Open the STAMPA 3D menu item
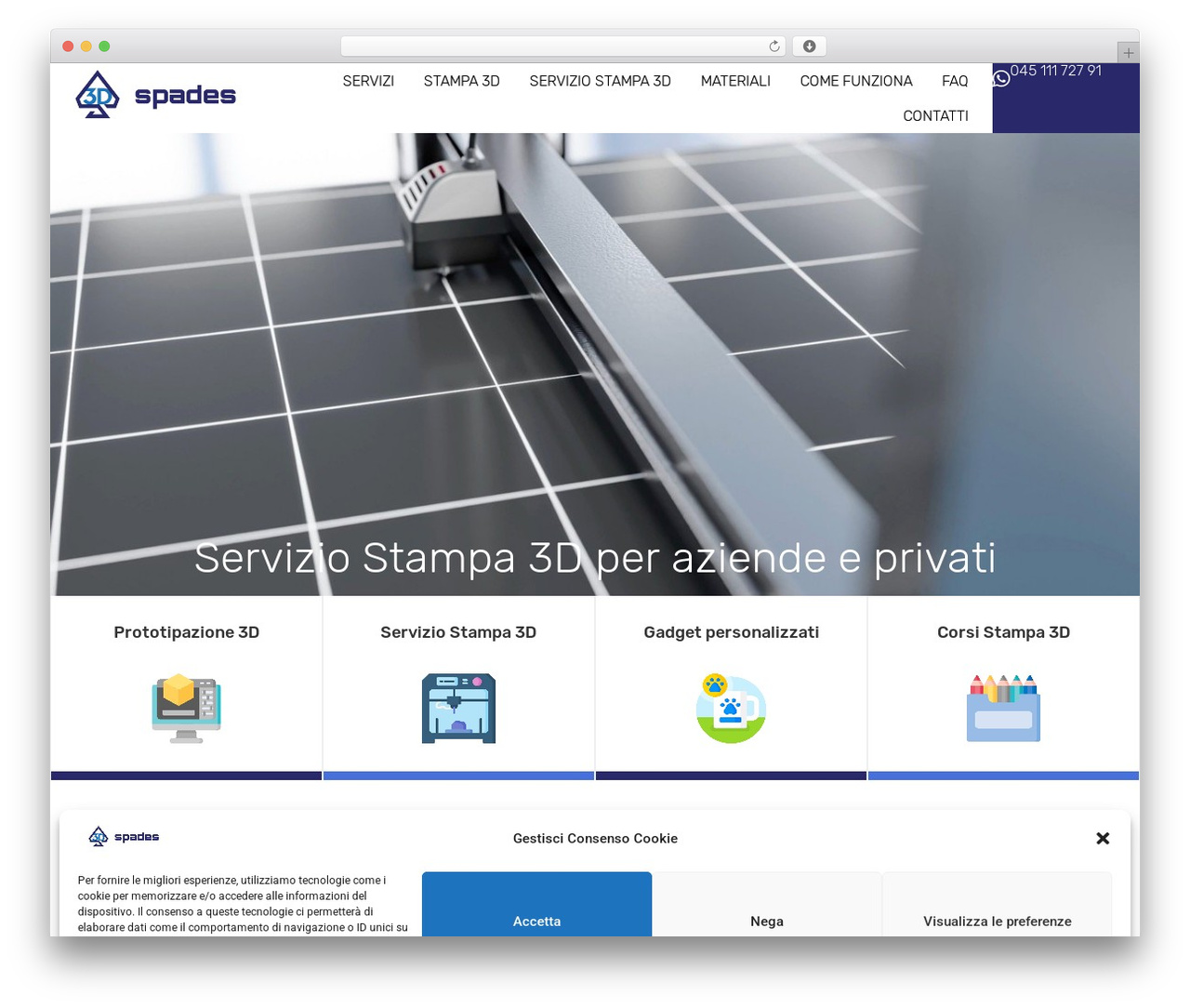This screenshot has width=1190, height=1008. 462,81
